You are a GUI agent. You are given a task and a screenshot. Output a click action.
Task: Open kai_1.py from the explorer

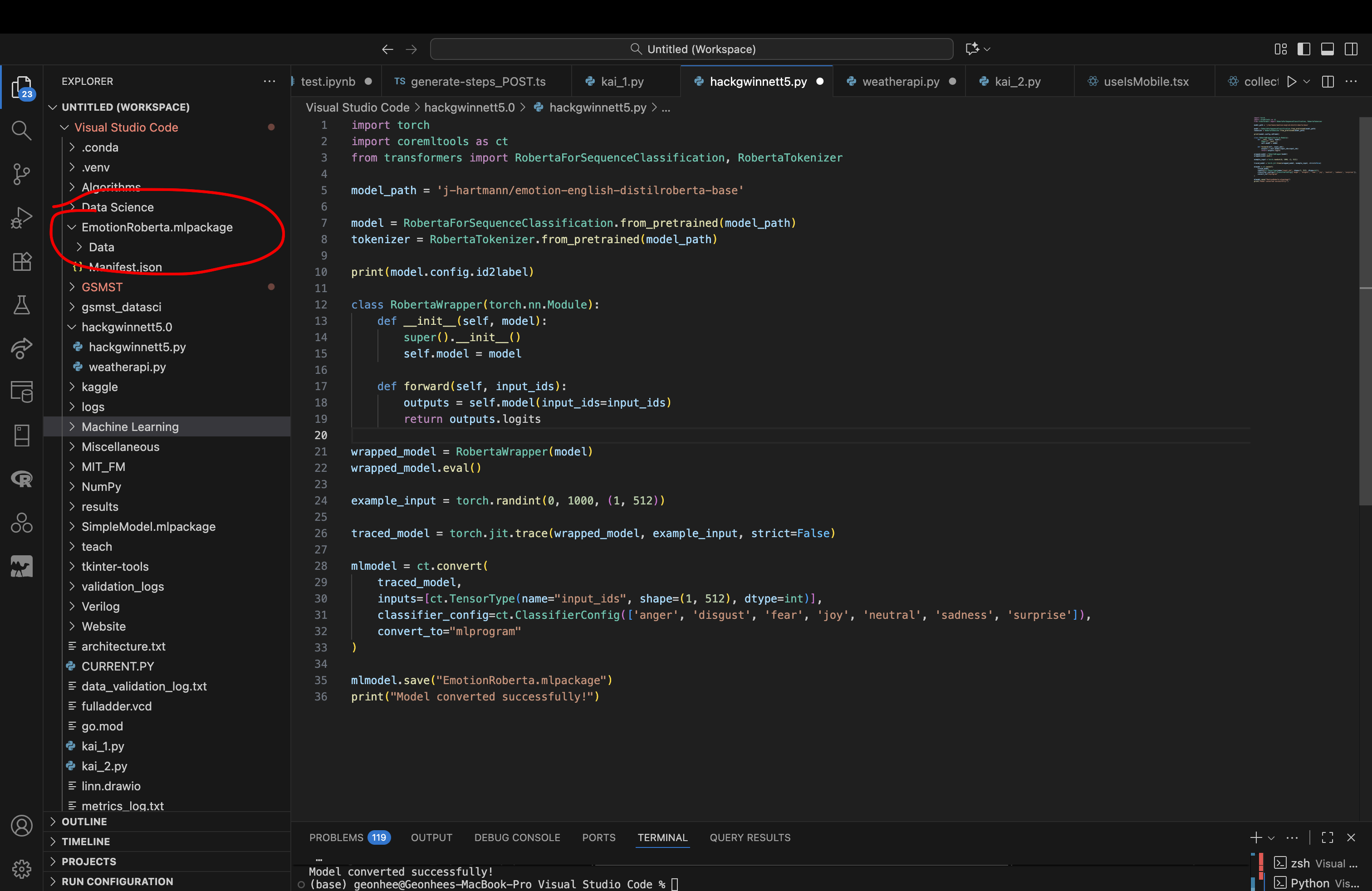coord(103,746)
